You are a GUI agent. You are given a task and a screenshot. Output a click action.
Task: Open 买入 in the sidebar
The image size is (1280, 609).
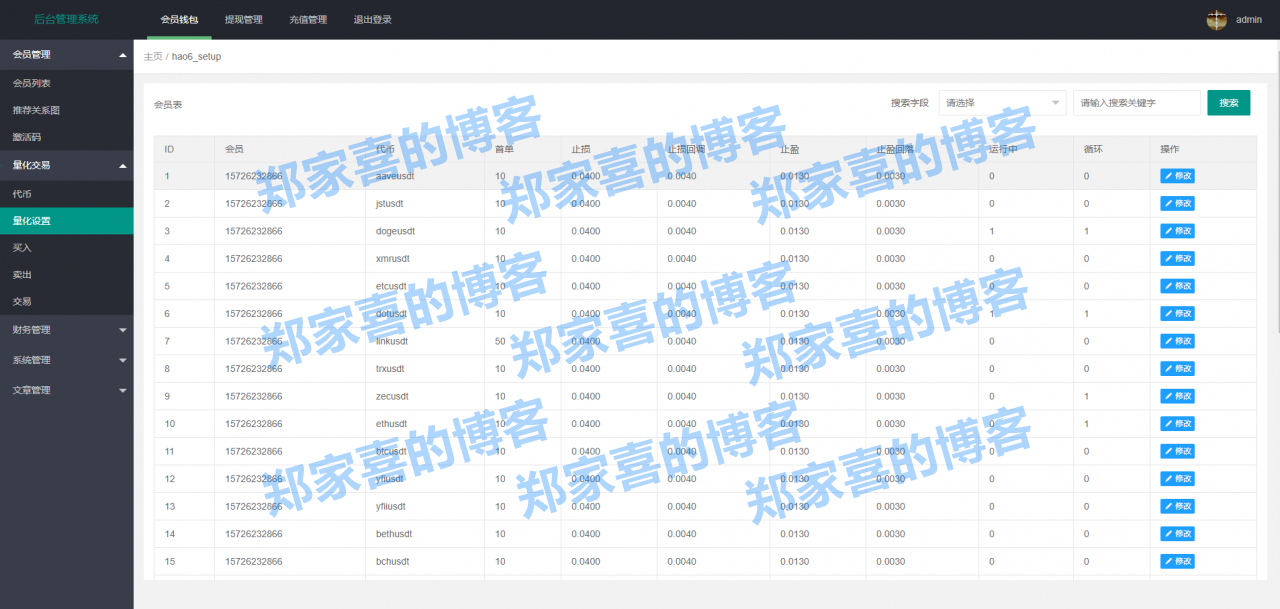point(66,247)
